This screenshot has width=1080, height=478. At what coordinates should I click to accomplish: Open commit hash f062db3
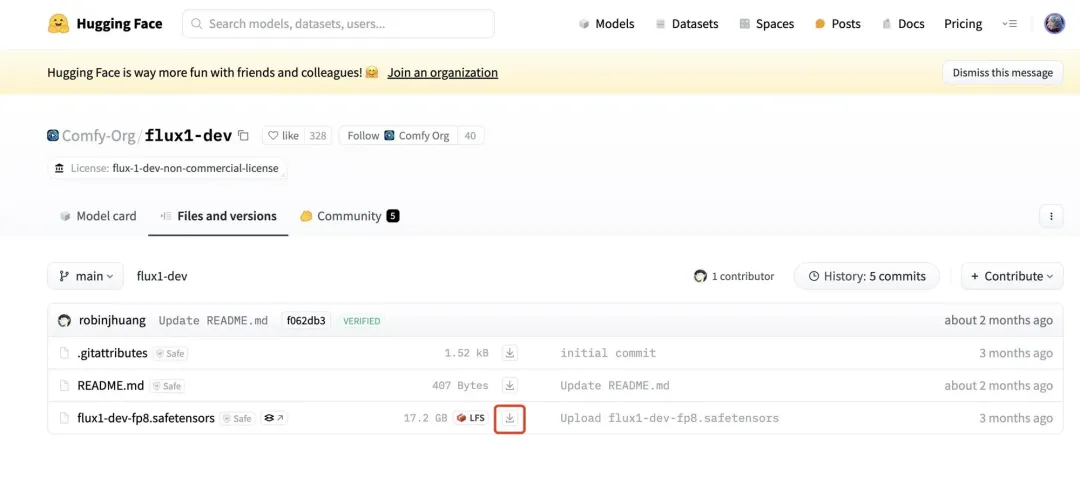point(306,320)
